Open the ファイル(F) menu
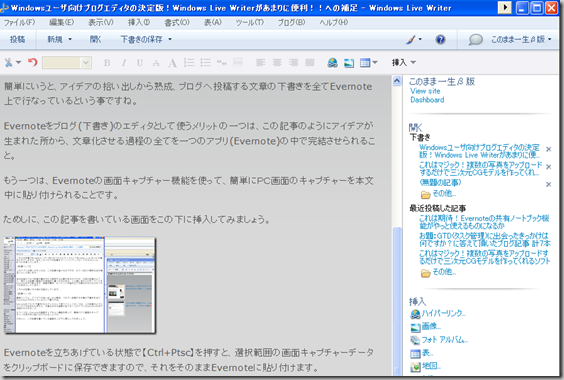This screenshot has width=564, height=380. (19, 22)
